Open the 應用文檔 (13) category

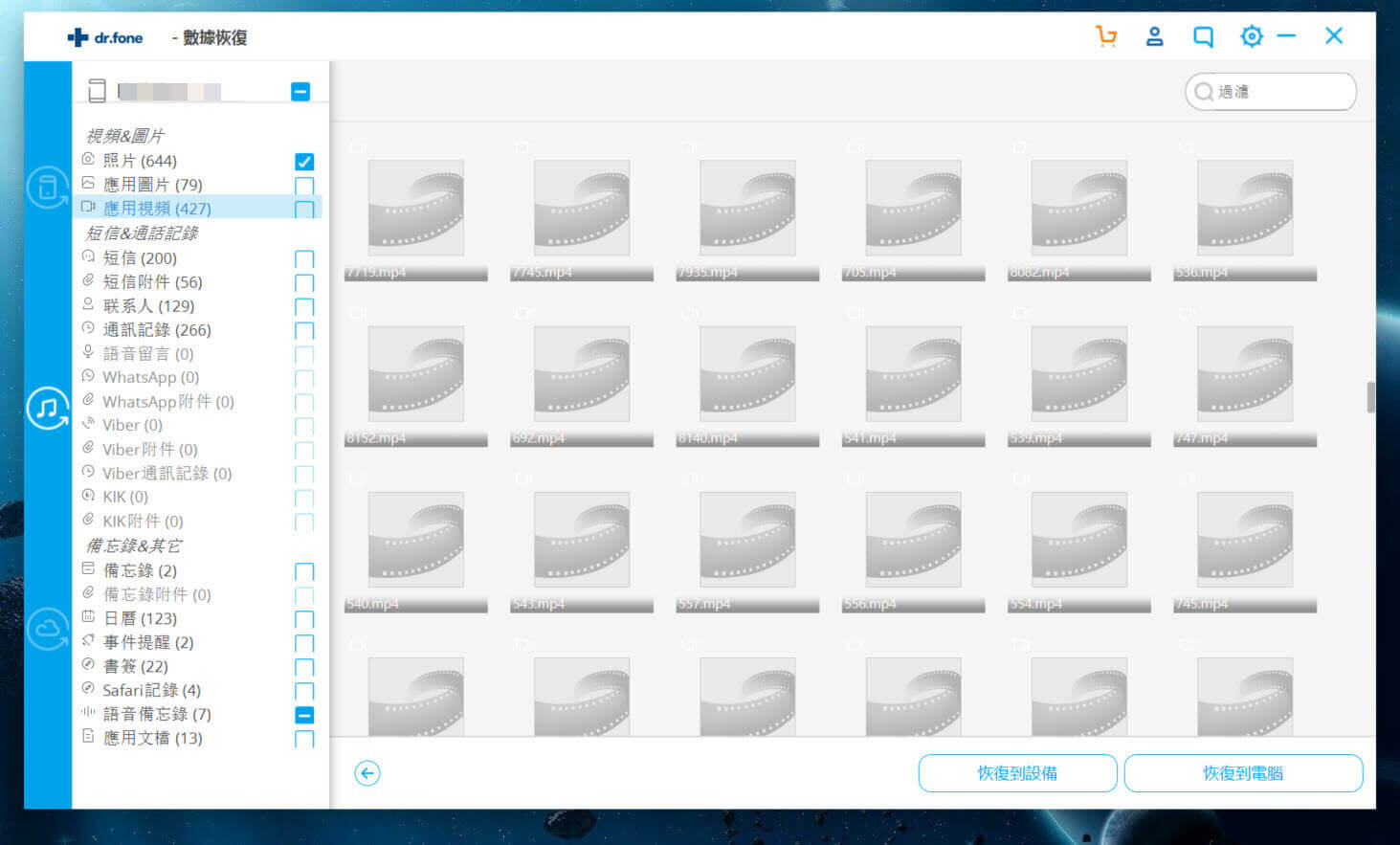[x=152, y=739]
